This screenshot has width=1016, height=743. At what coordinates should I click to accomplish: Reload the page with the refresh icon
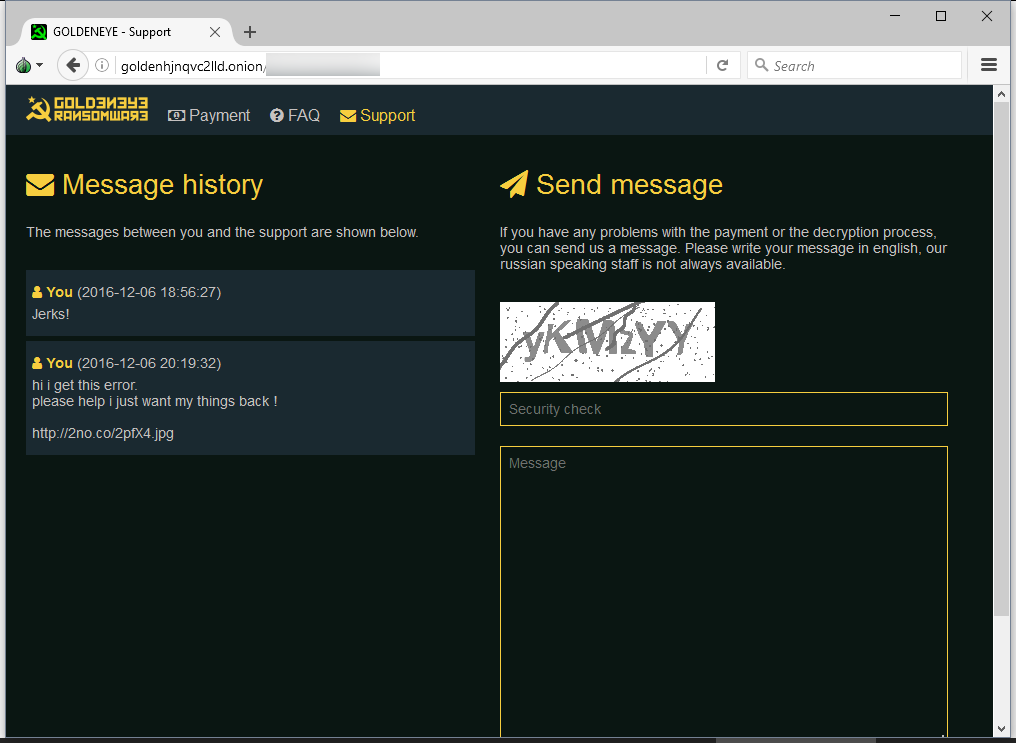[722, 65]
